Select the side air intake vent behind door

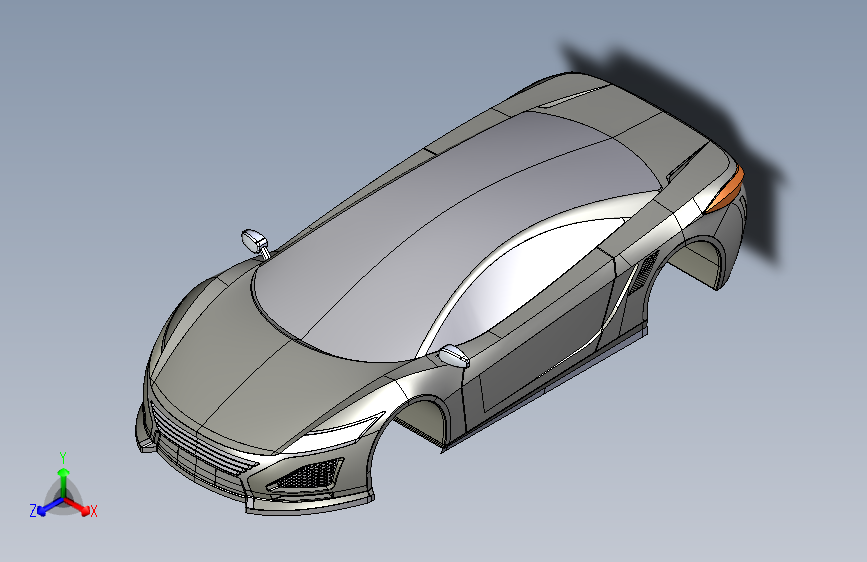[645, 271]
